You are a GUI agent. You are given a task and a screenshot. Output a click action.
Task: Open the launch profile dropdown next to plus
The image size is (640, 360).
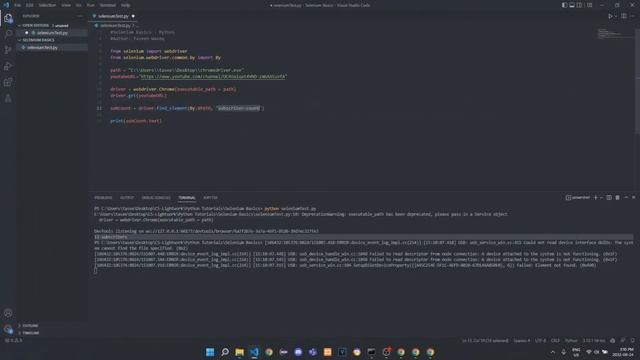(x=601, y=198)
